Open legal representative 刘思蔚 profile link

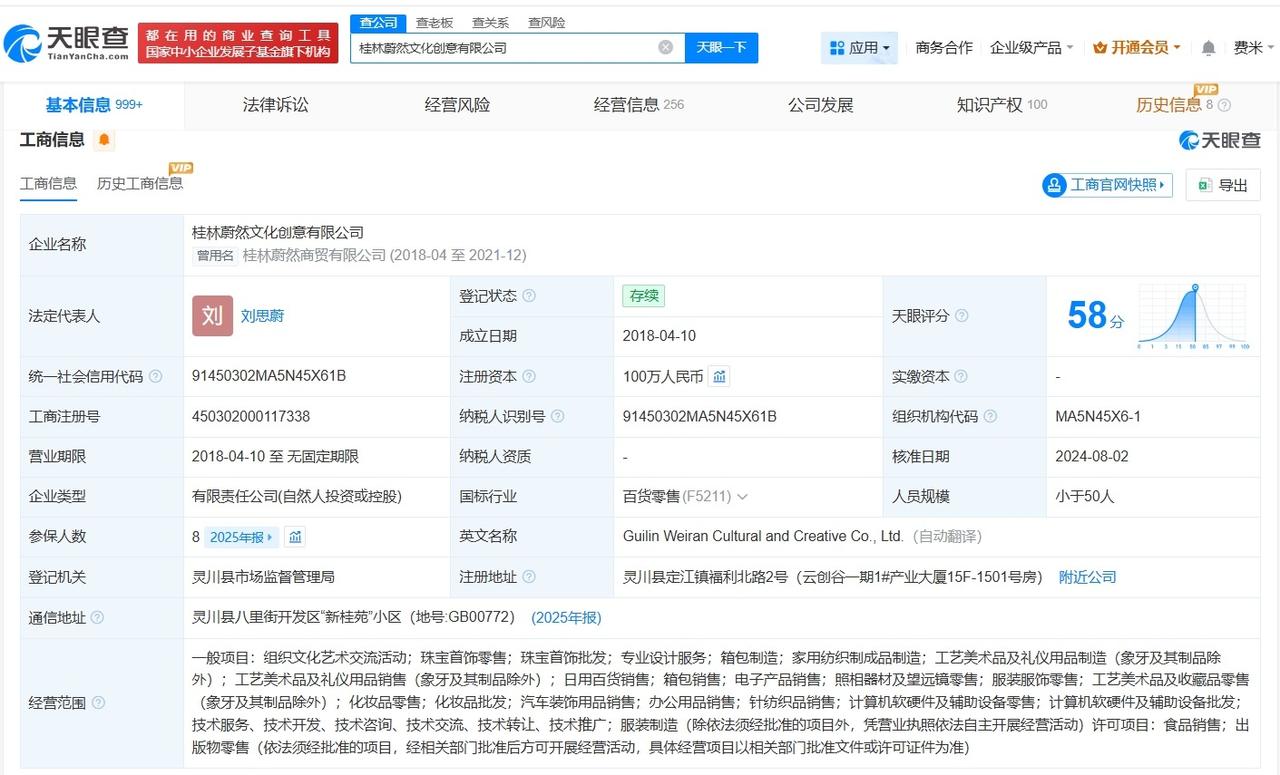coord(262,316)
